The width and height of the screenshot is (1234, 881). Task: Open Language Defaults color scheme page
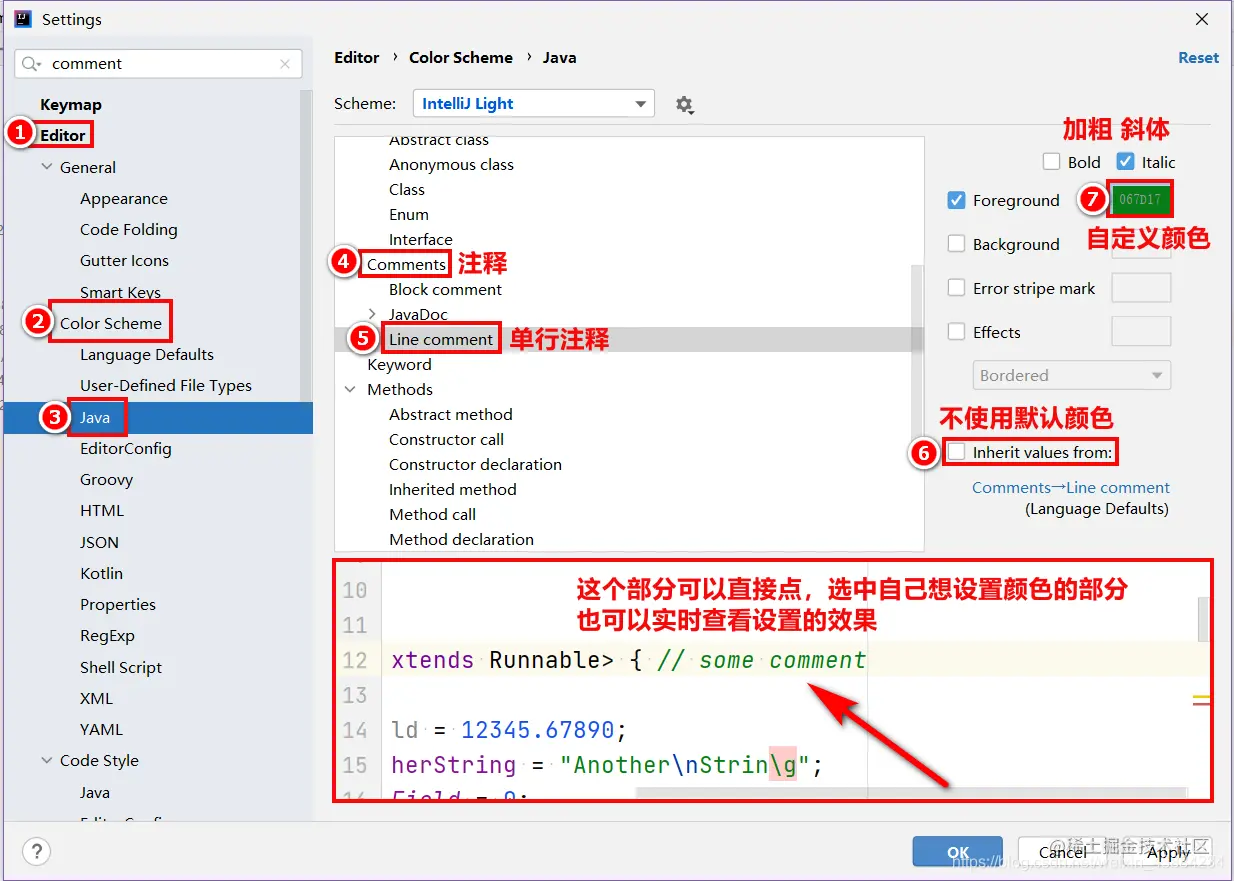[x=147, y=354]
